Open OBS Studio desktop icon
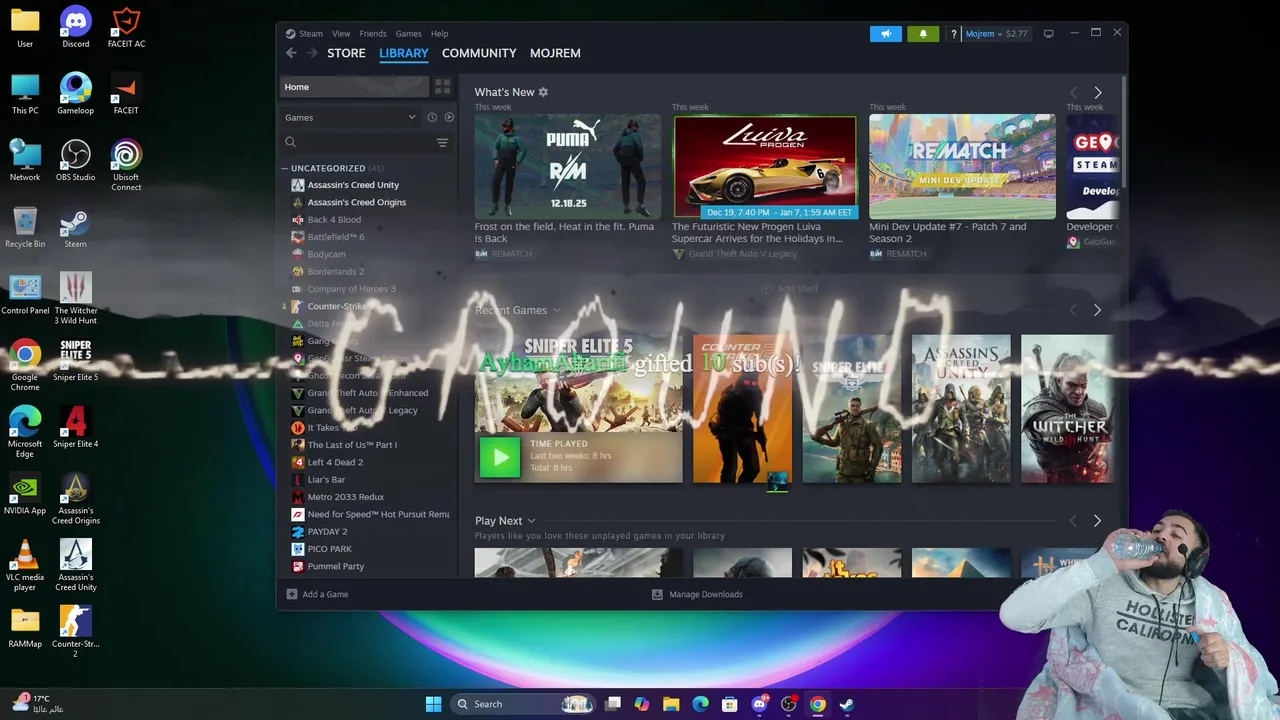 click(75, 160)
